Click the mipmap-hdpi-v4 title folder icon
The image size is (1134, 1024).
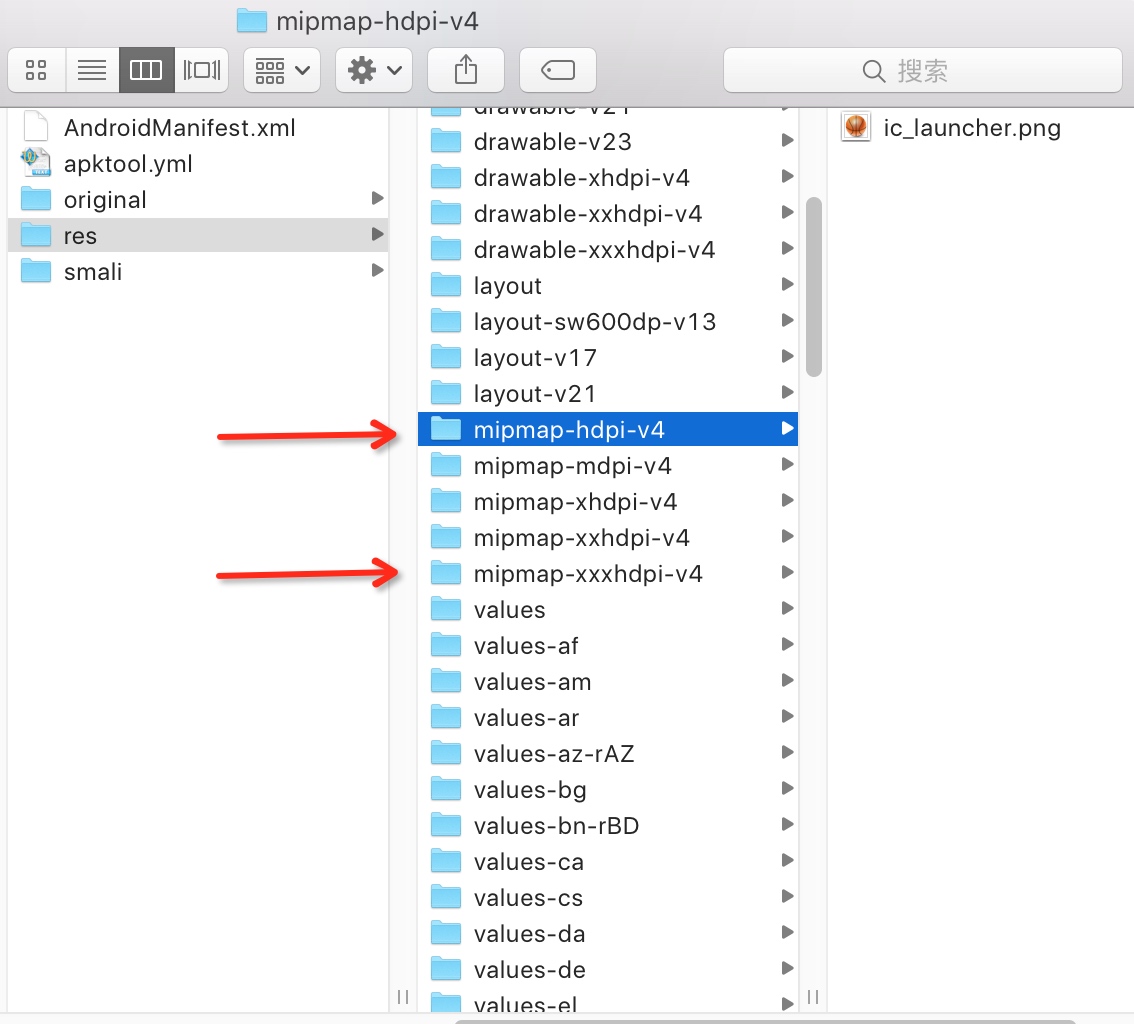(x=252, y=20)
